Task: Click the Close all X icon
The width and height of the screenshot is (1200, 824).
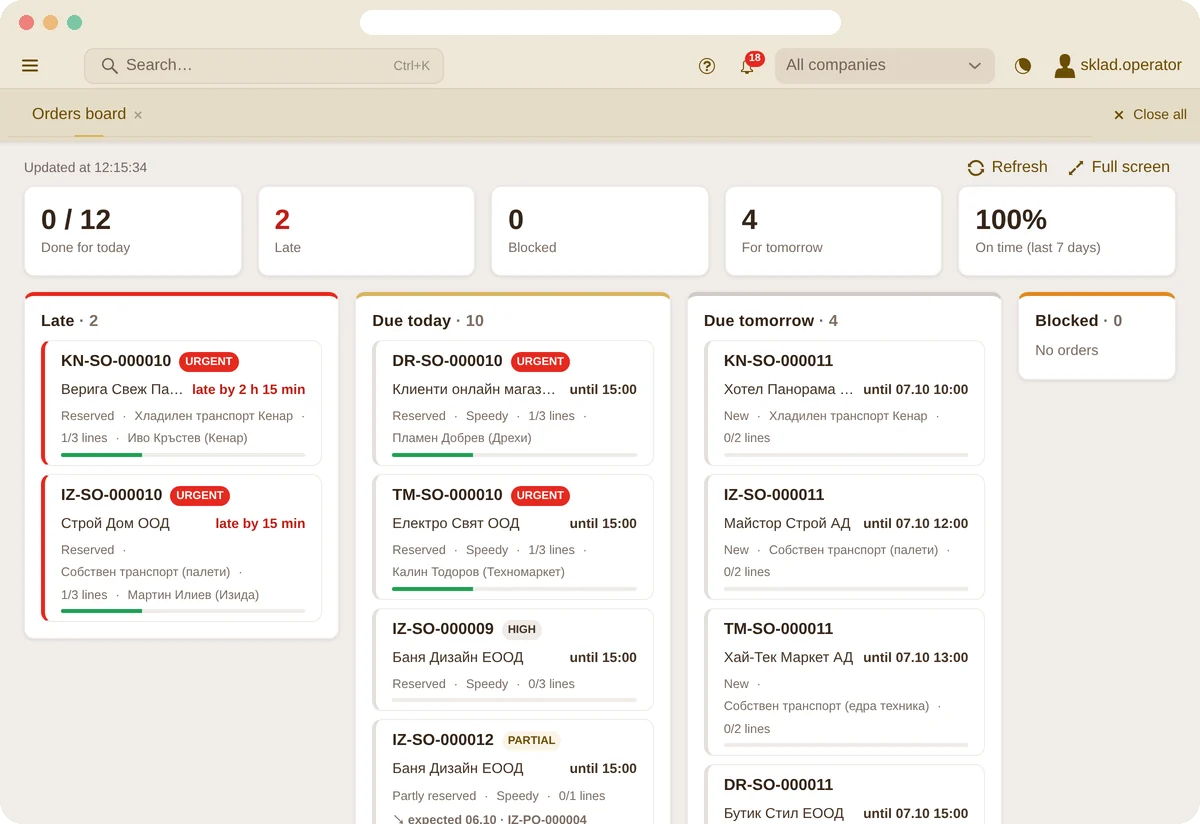Action: click(x=1119, y=115)
